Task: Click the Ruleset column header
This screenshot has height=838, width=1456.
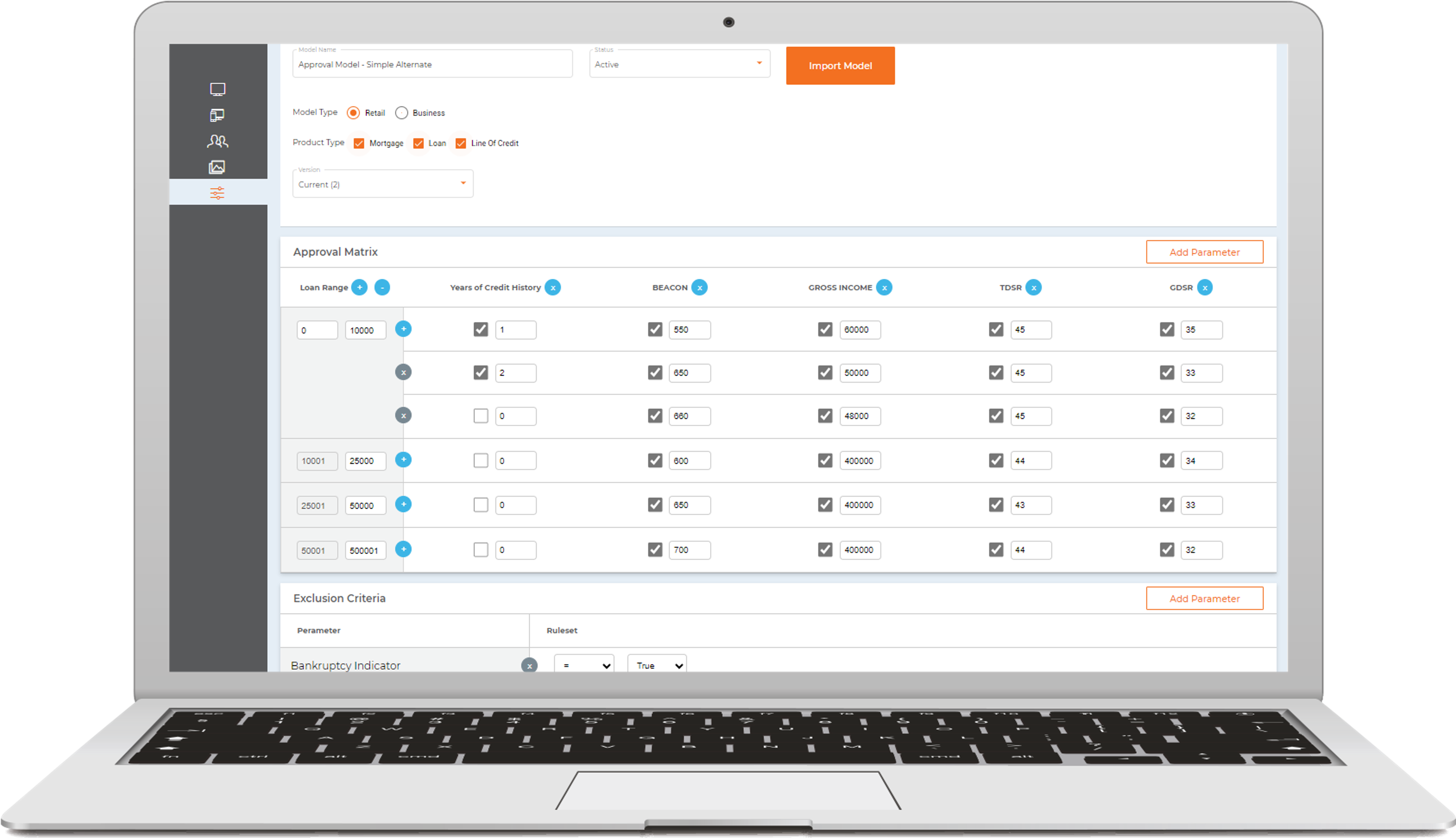Action: click(561, 631)
